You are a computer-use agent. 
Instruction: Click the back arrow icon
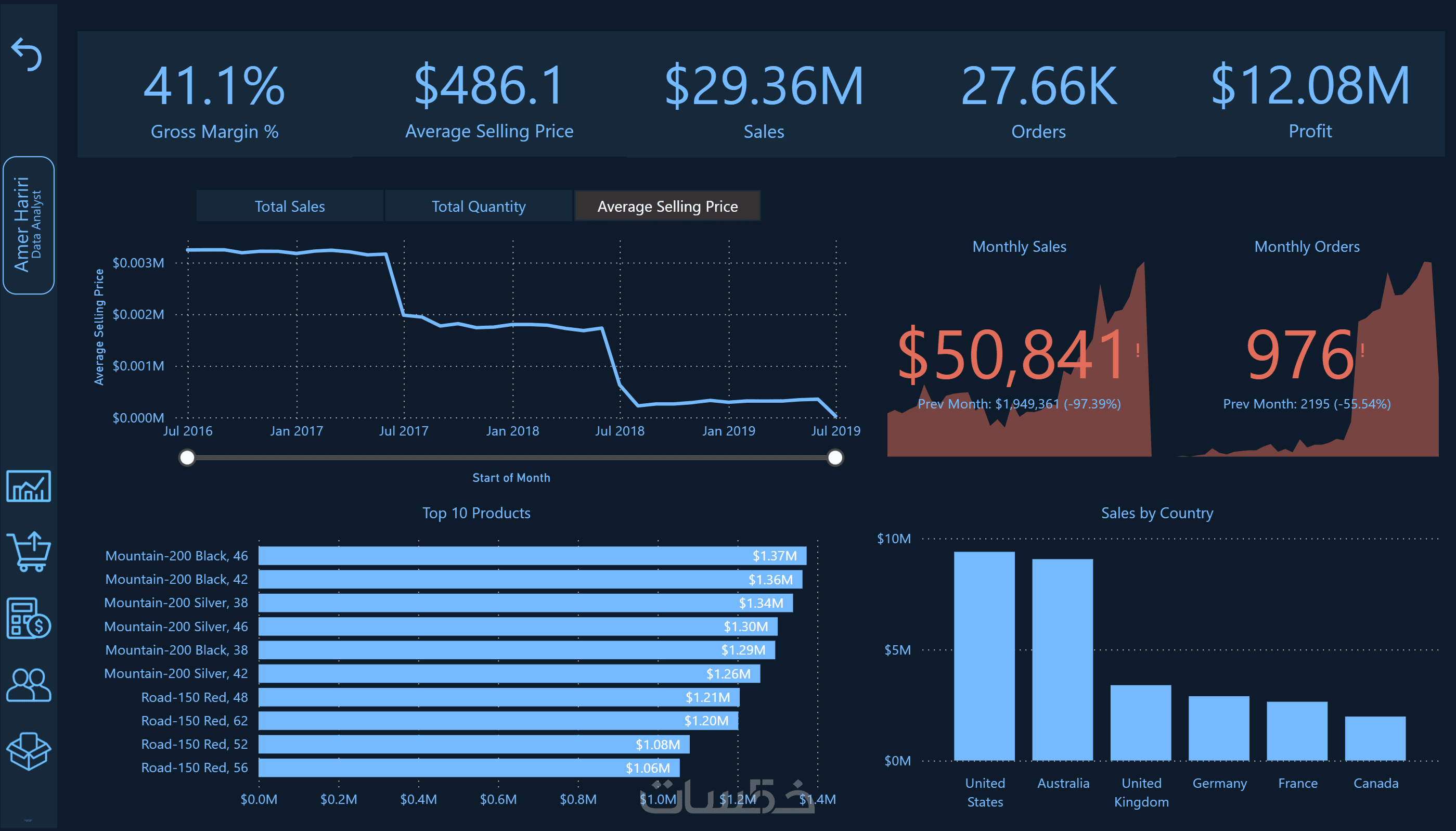pyautogui.click(x=27, y=54)
